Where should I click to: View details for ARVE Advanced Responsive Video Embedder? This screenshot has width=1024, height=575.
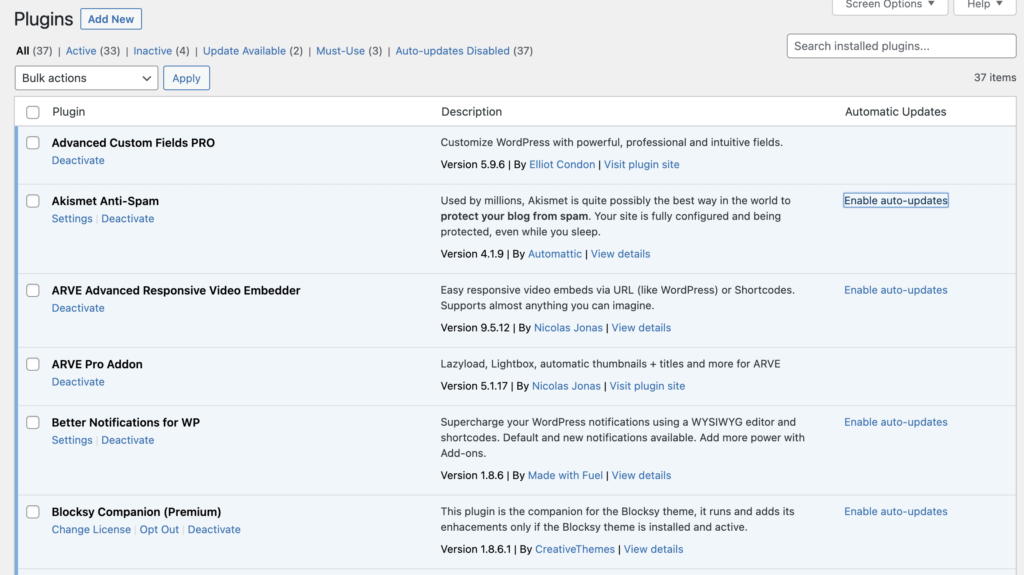click(641, 327)
